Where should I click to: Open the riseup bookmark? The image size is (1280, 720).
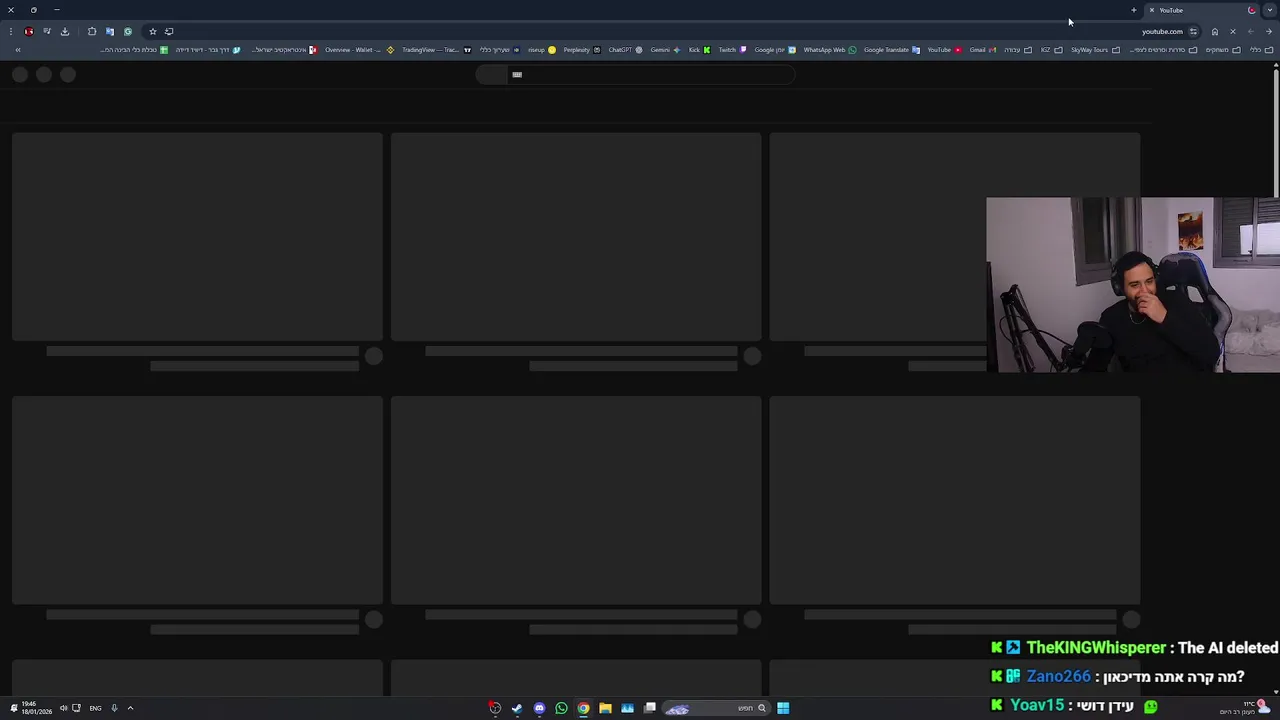click(x=541, y=50)
